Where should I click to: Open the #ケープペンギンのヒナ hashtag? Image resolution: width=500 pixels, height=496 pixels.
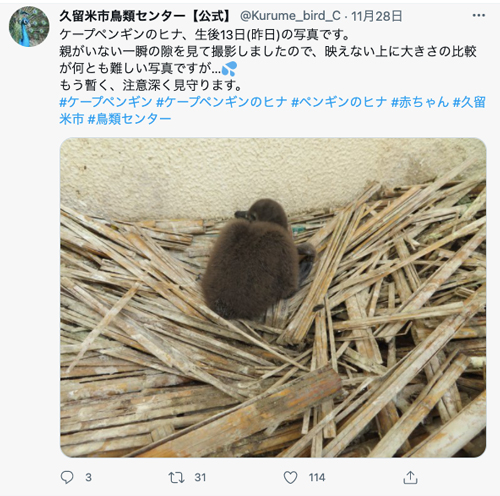222,102
